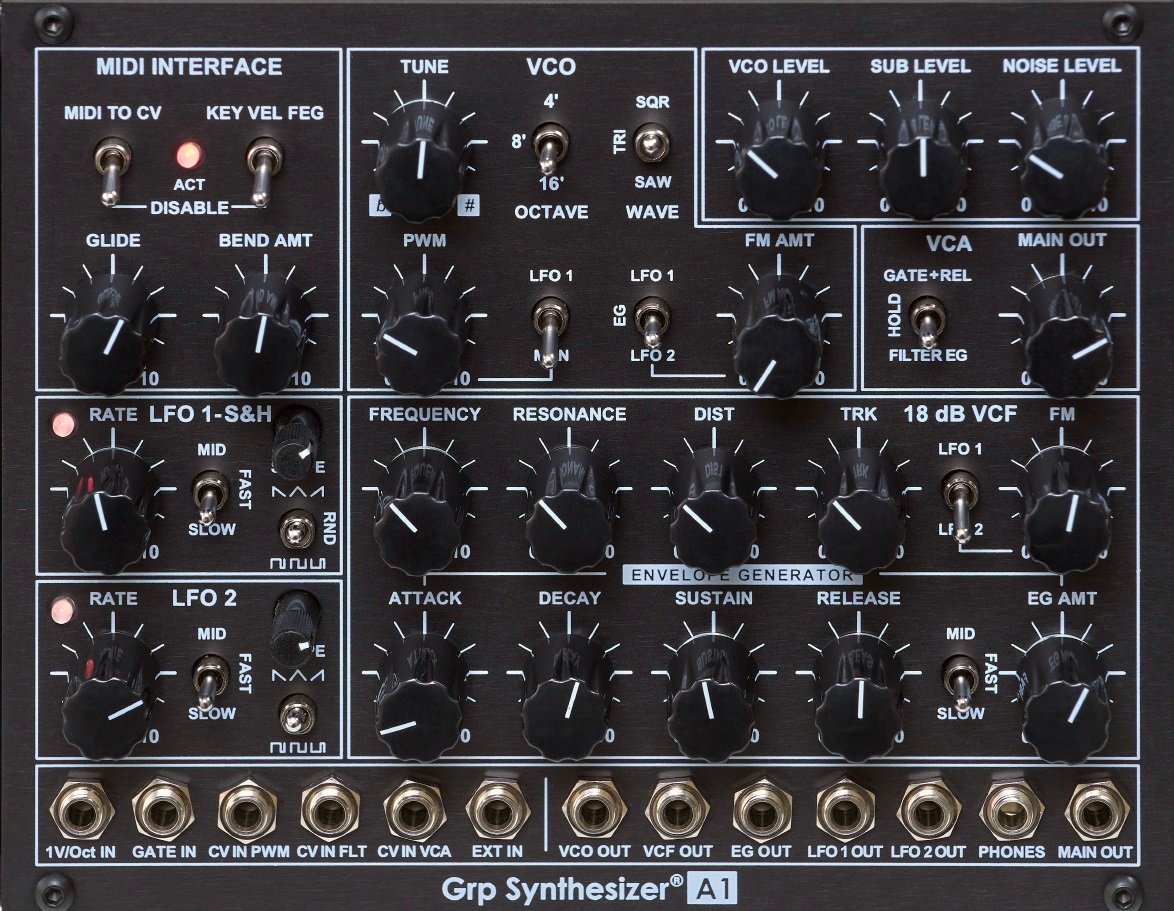Click the MAIN OUT jack on the right
This screenshot has width=1174, height=911.
coord(1093,812)
